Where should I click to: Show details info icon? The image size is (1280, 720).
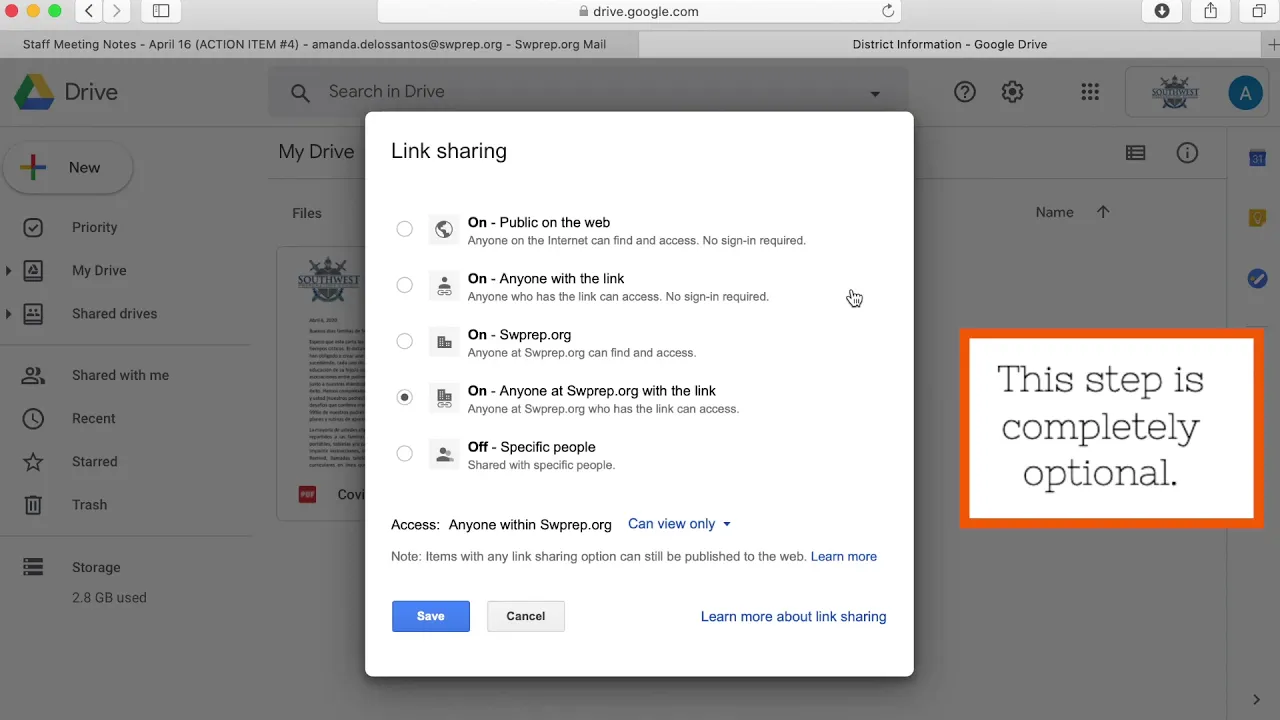(x=1187, y=153)
